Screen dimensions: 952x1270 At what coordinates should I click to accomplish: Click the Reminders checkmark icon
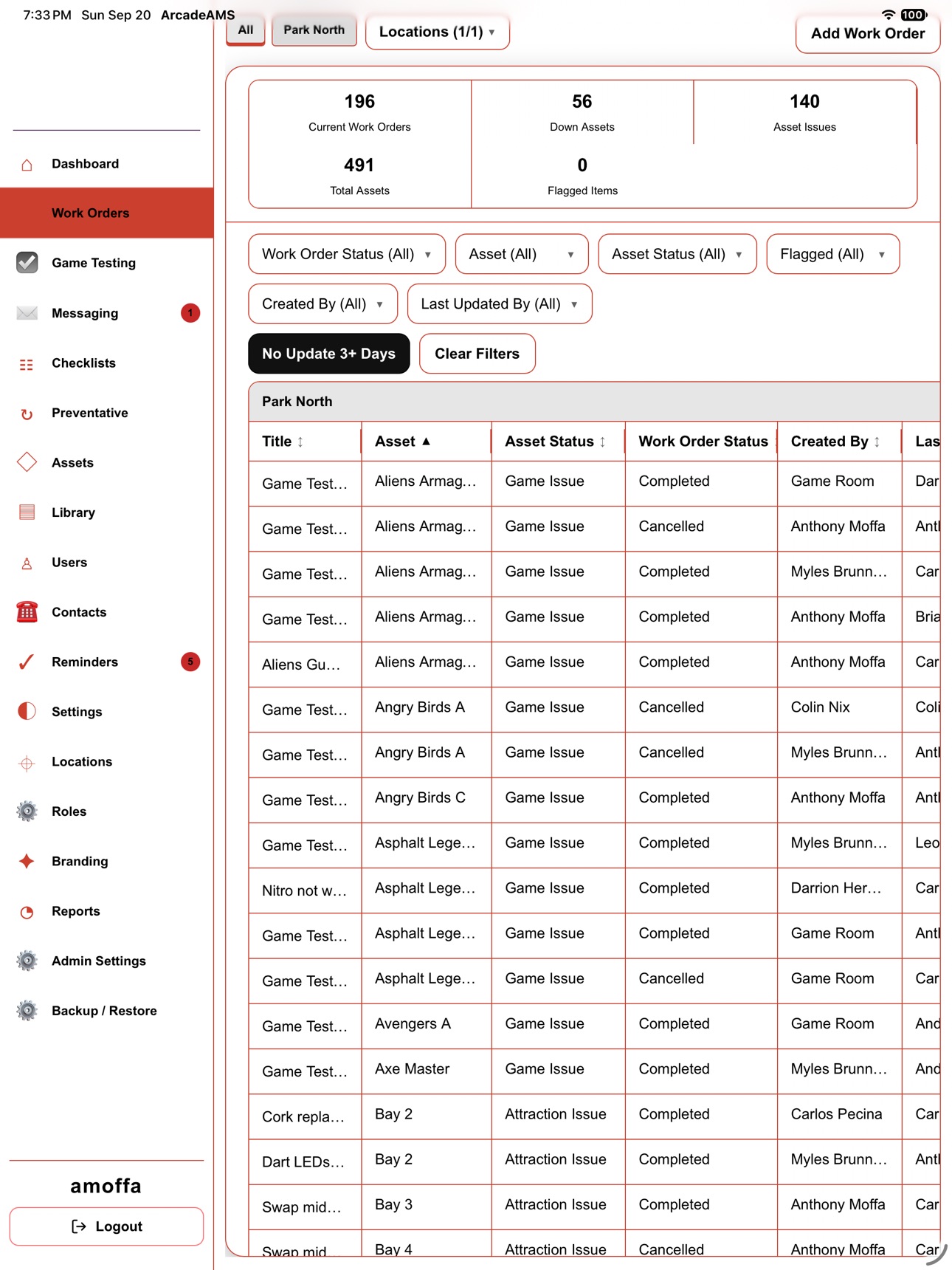pyautogui.click(x=27, y=662)
